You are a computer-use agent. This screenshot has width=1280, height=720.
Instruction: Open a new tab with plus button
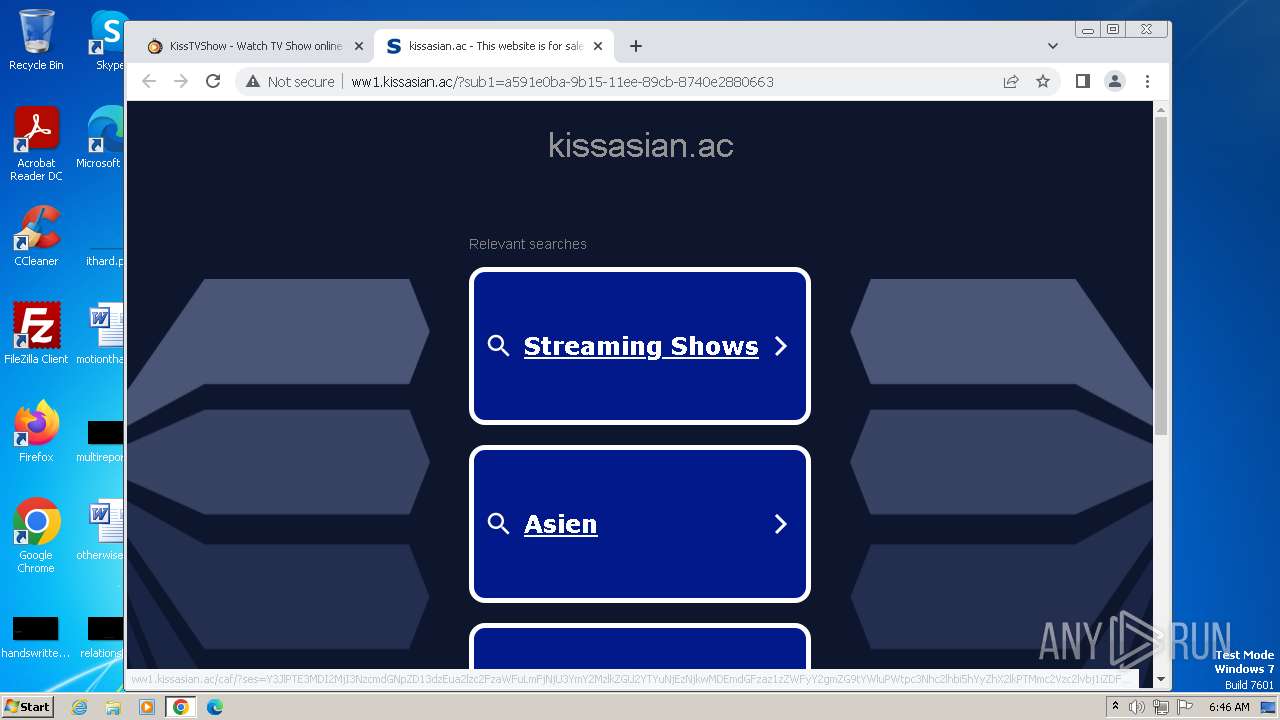tap(635, 46)
